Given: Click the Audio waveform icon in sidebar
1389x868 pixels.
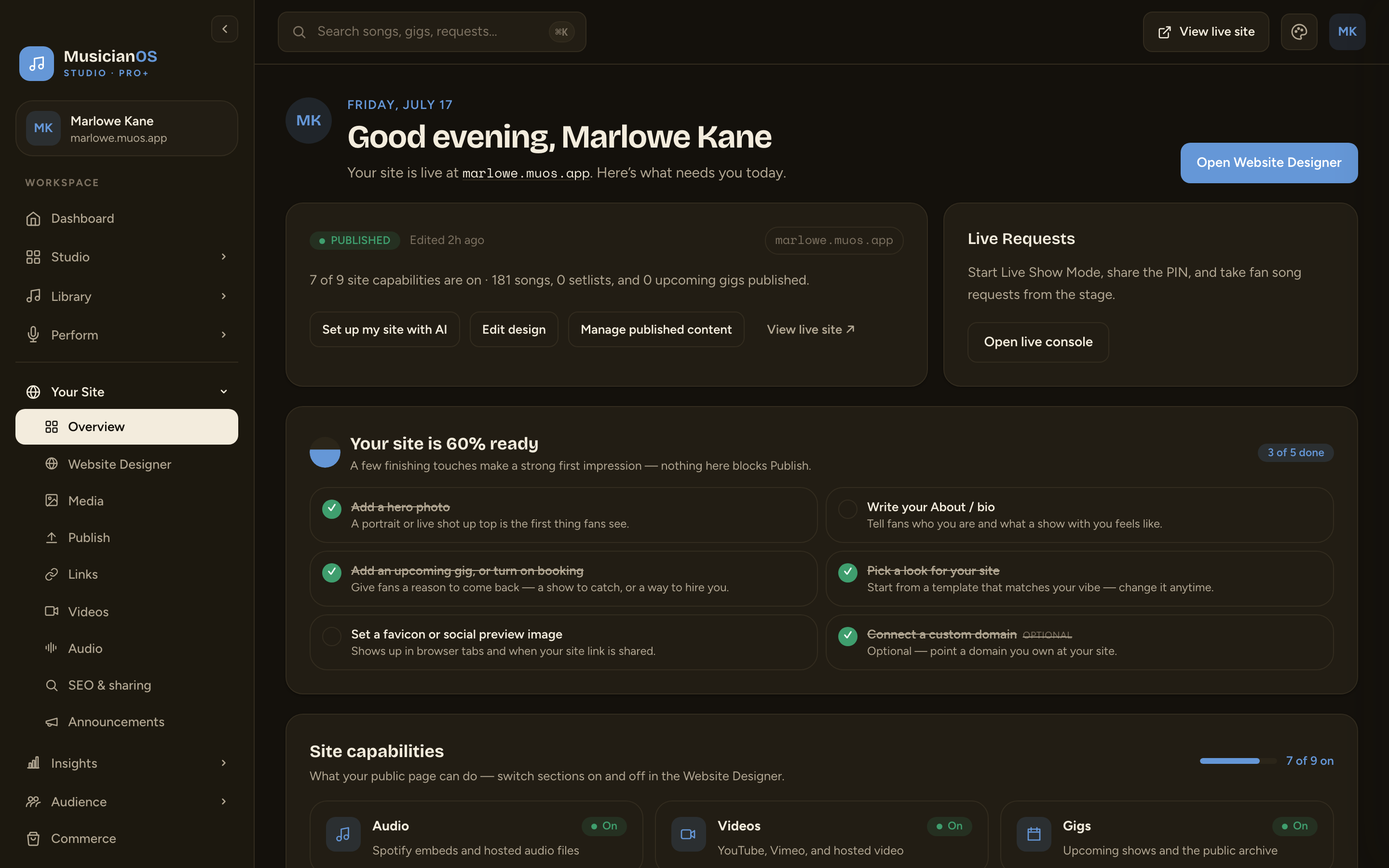Looking at the screenshot, I should tap(52, 648).
